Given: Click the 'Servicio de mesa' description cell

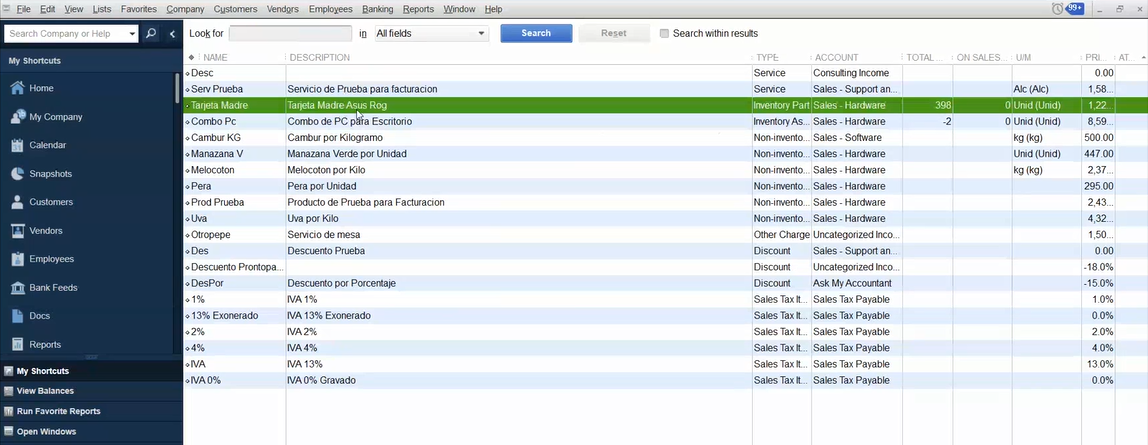Looking at the screenshot, I should tap(324, 235).
